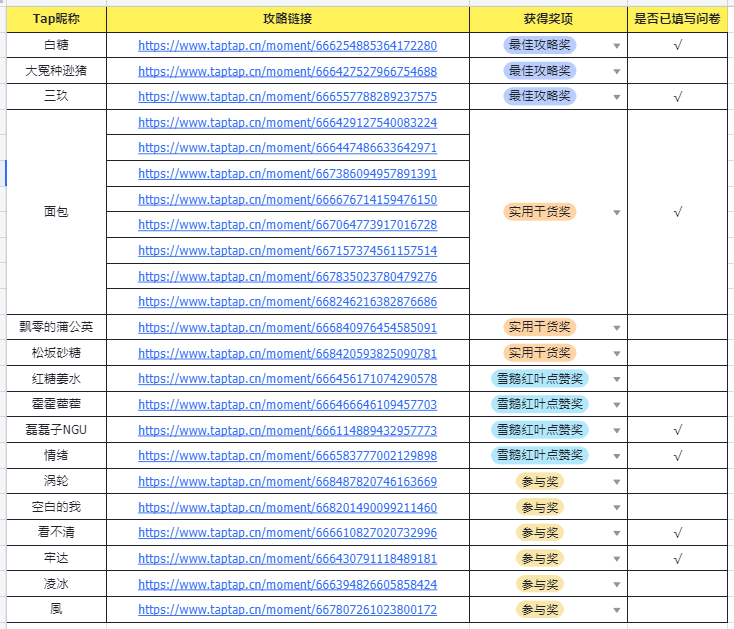Click the 参与奖 chip for 牢达
Image resolution: width=734 pixels, height=629 pixels.
click(539, 558)
